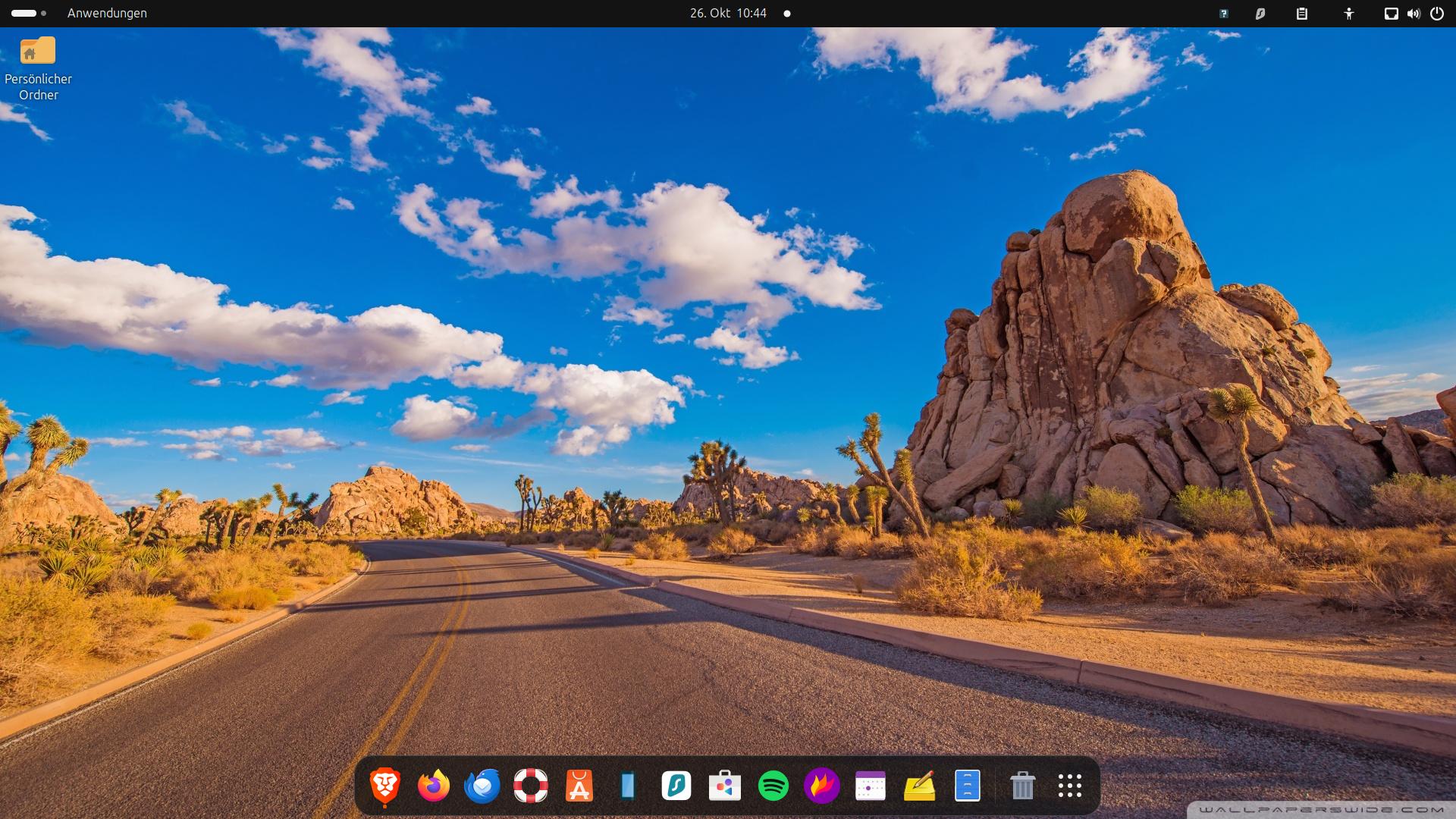Open the purple flame app icon

pyautogui.click(x=822, y=786)
